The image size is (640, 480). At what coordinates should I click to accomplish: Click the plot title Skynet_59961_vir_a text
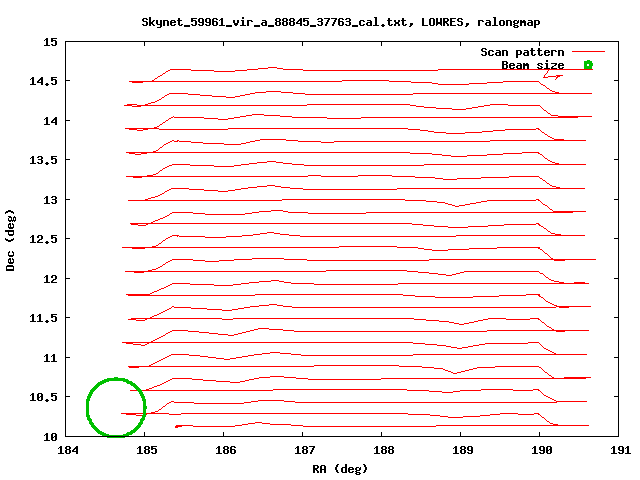click(341, 22)
